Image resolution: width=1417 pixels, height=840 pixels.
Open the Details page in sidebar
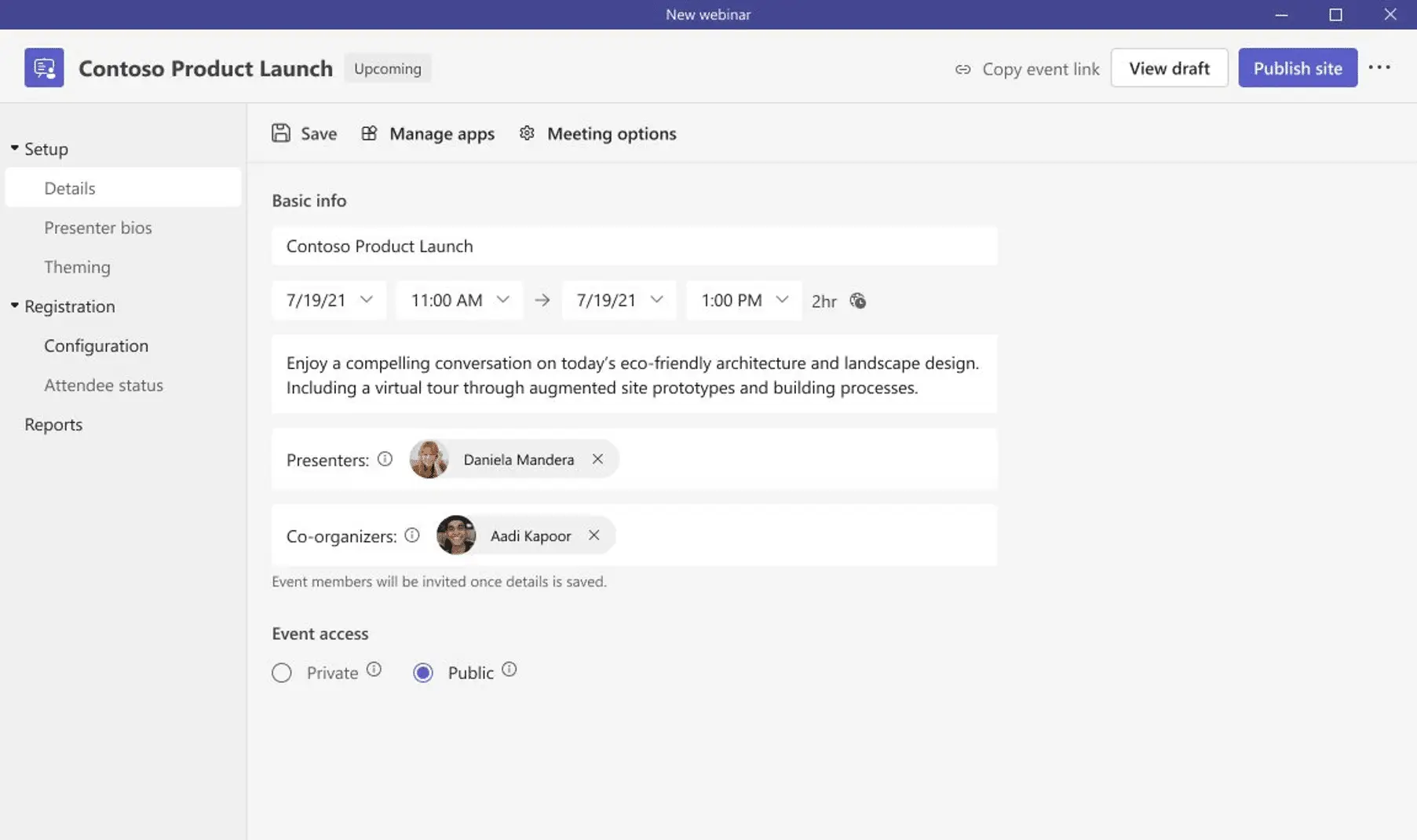123,188
